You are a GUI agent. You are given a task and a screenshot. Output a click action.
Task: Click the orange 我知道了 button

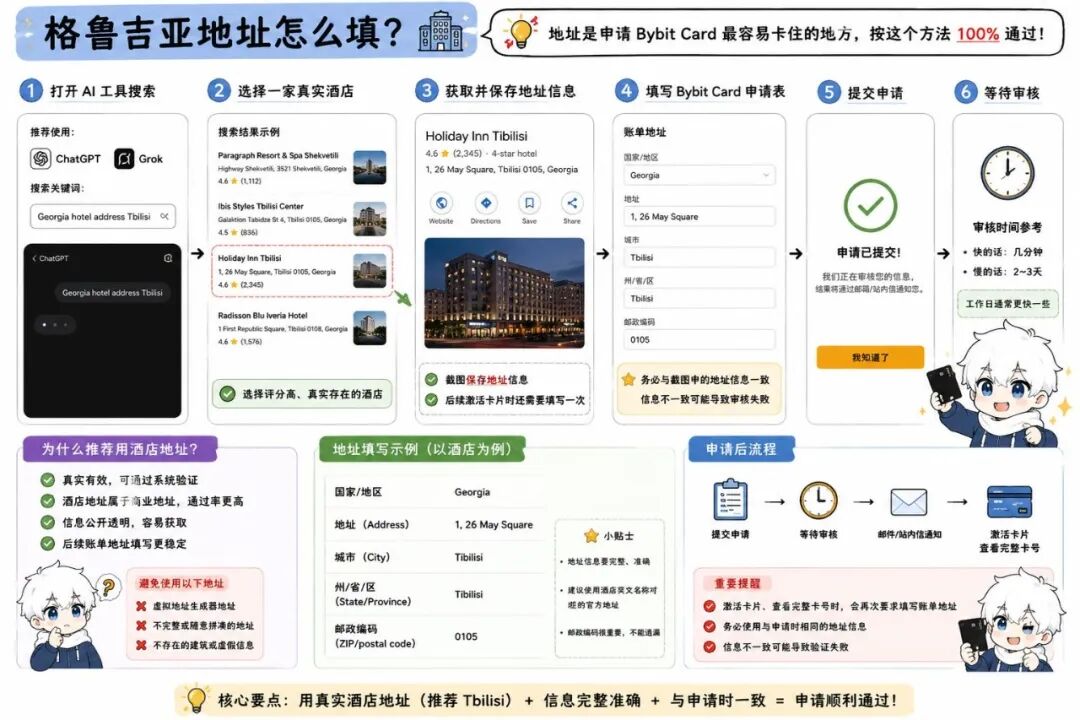(x=870, y=357)
